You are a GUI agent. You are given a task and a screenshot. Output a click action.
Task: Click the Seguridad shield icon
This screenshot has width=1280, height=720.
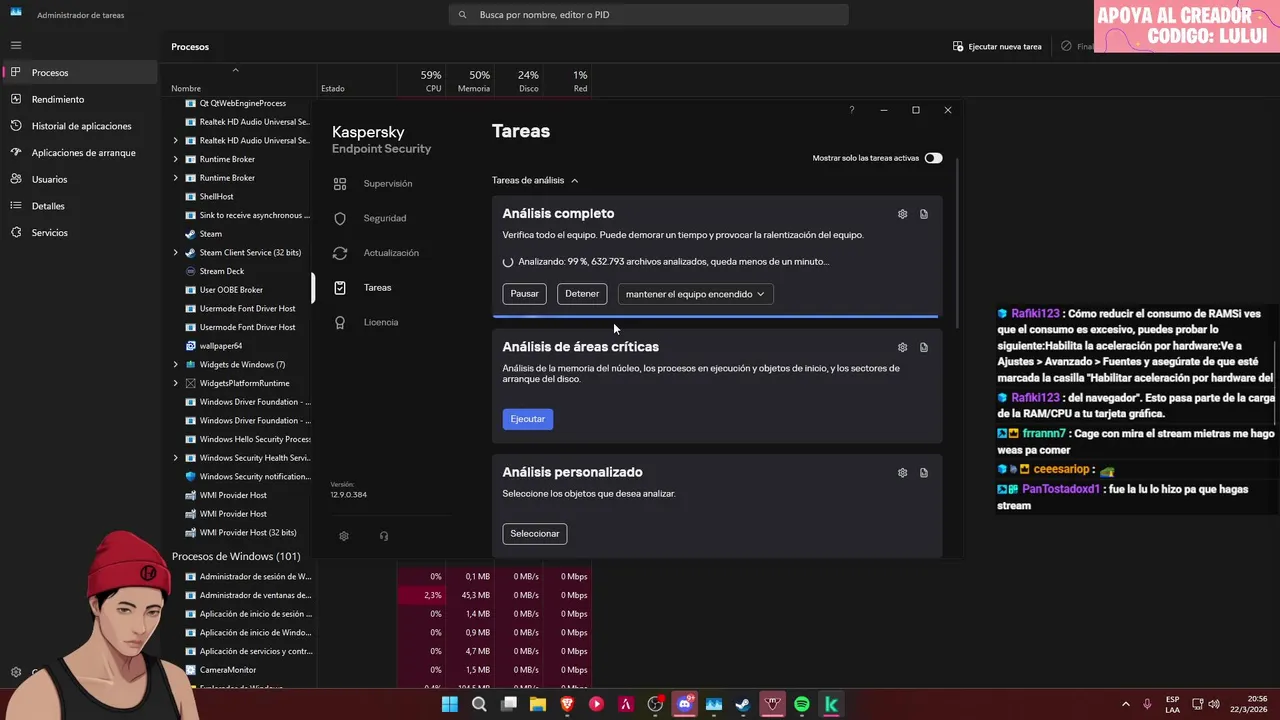click(x=340, y=218)
